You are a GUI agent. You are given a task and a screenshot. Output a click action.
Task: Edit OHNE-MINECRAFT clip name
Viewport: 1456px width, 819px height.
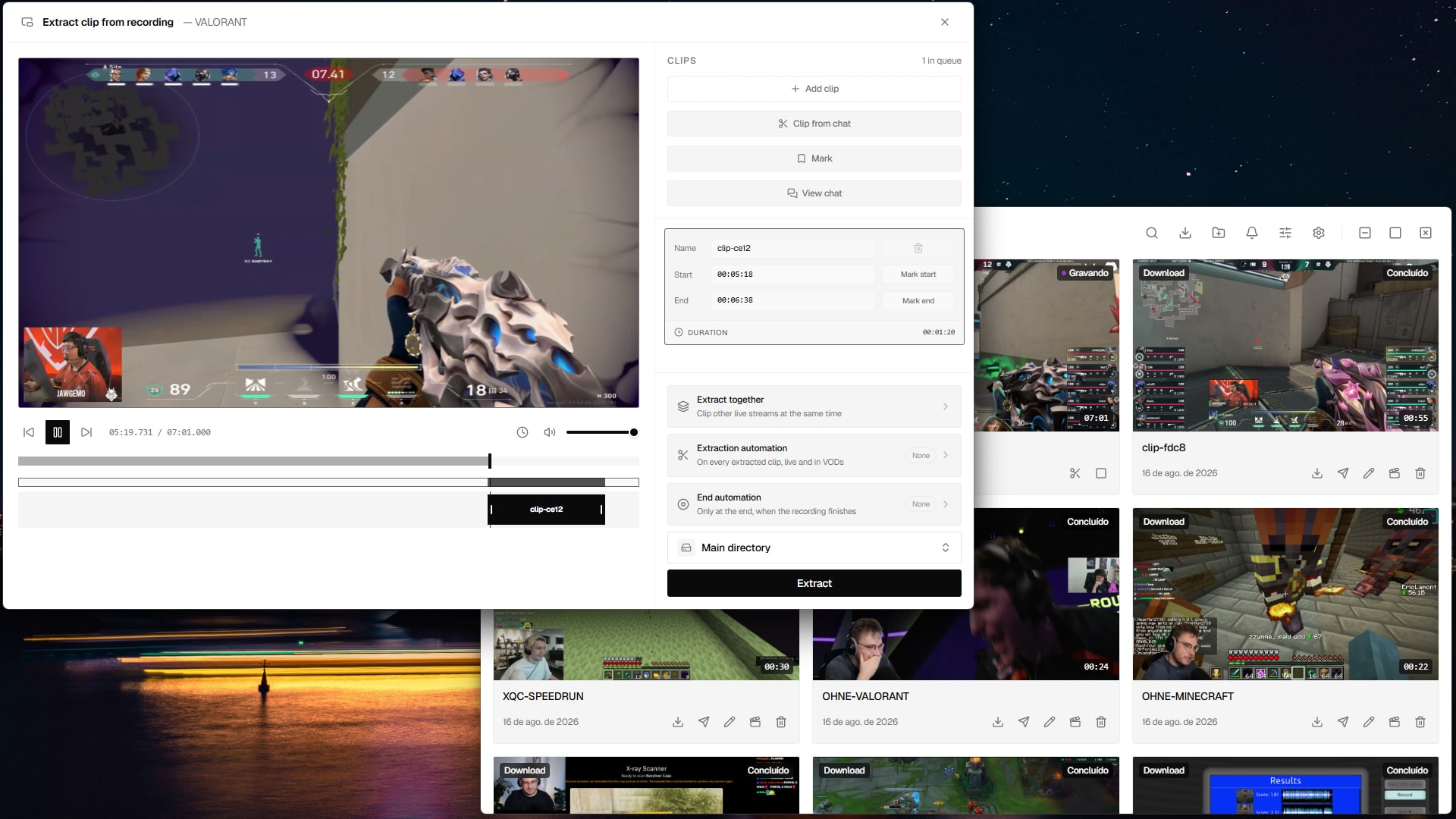[1369, 722]
